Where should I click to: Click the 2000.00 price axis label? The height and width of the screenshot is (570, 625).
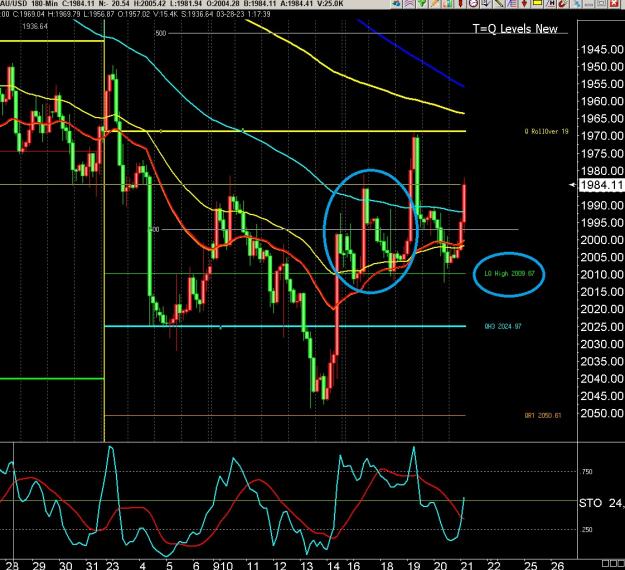tap(602, 240)
